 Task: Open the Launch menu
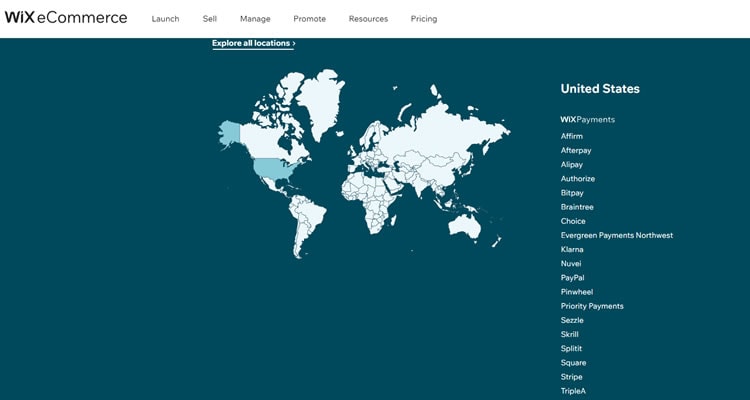click(x=165, y=19)
